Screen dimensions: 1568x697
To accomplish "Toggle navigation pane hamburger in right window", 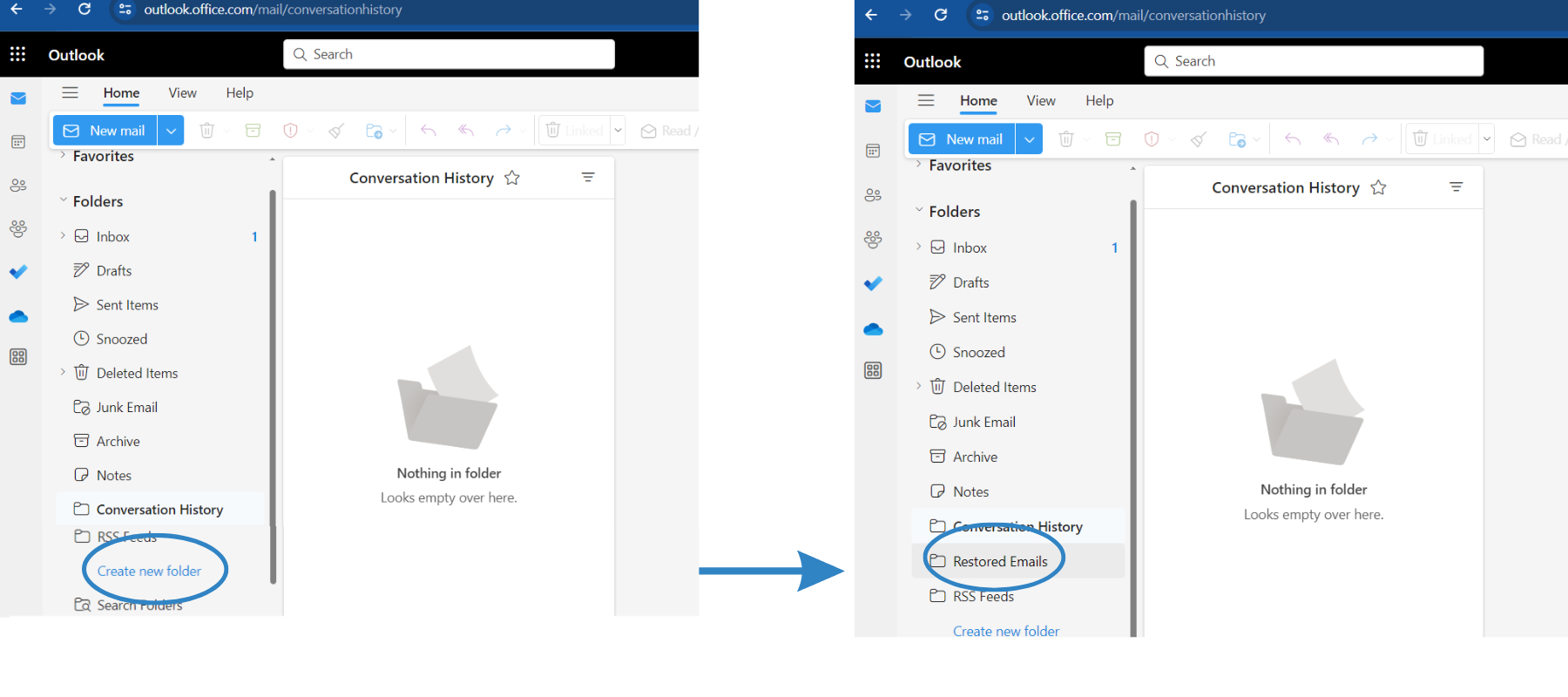I will (926, 100).
